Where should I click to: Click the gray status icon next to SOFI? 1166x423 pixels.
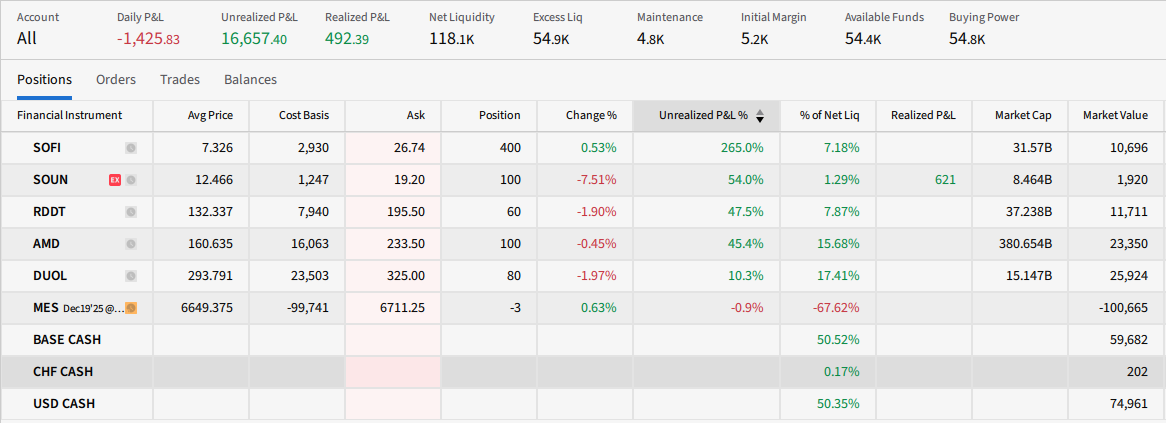[131, 148]
